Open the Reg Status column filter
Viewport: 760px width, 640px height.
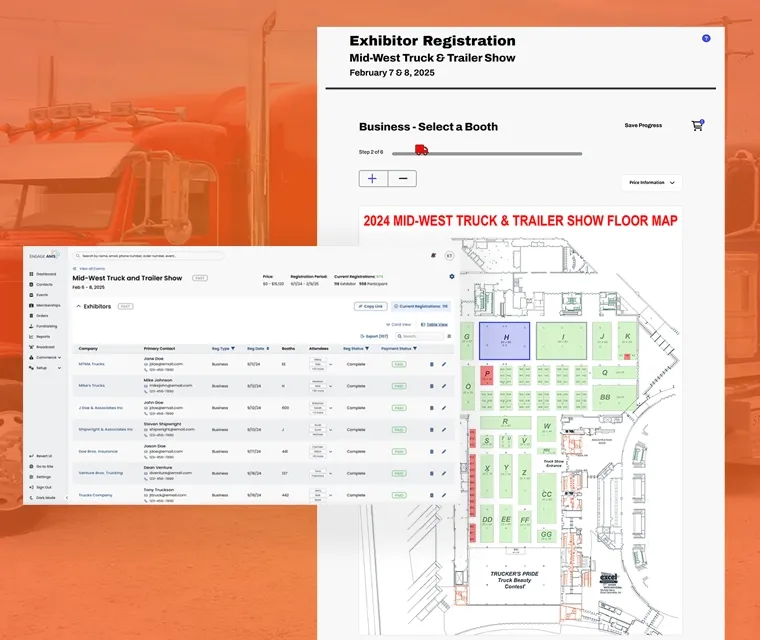367,349
